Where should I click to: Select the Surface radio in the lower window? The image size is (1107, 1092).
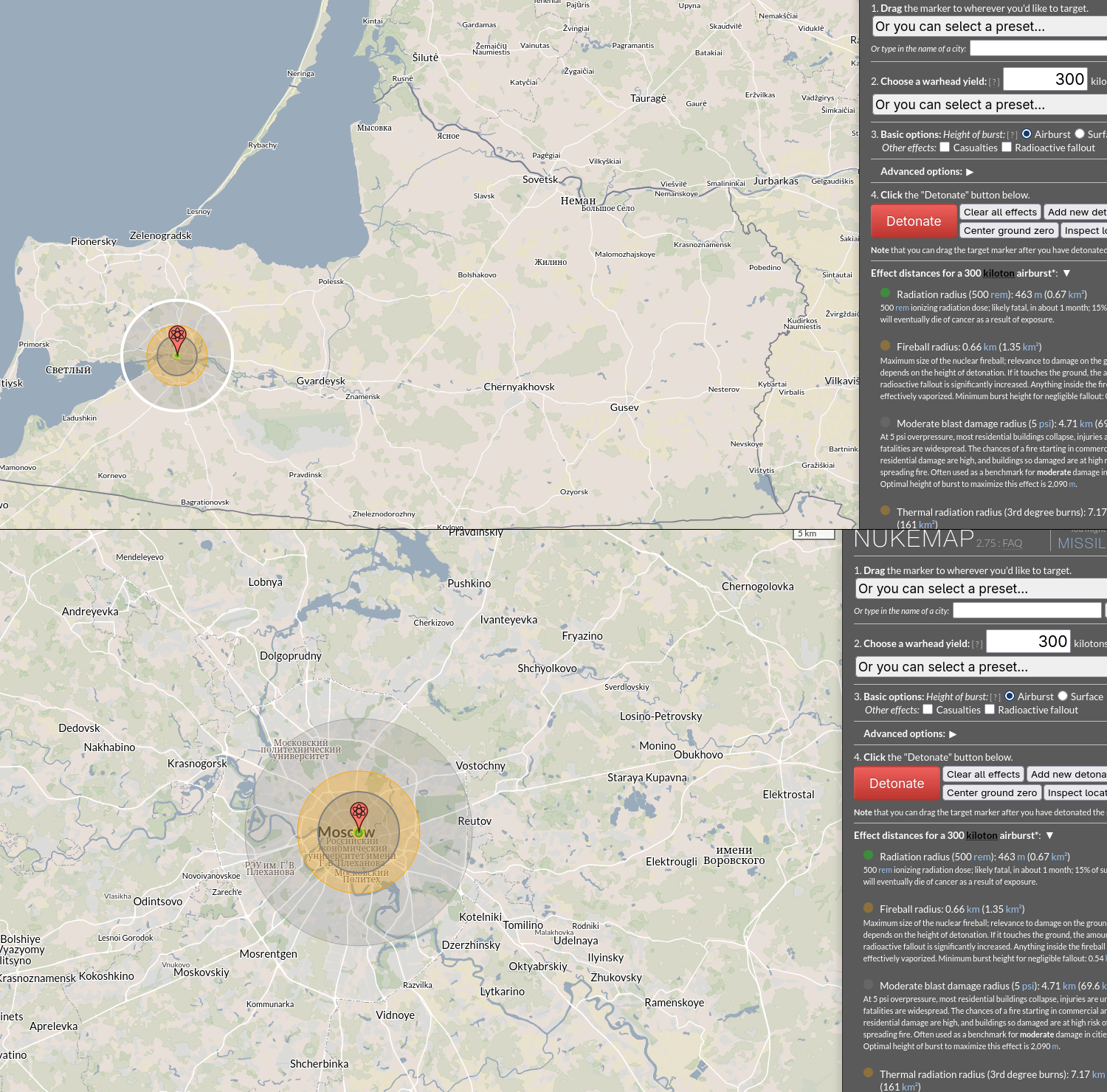(1063, 696)
